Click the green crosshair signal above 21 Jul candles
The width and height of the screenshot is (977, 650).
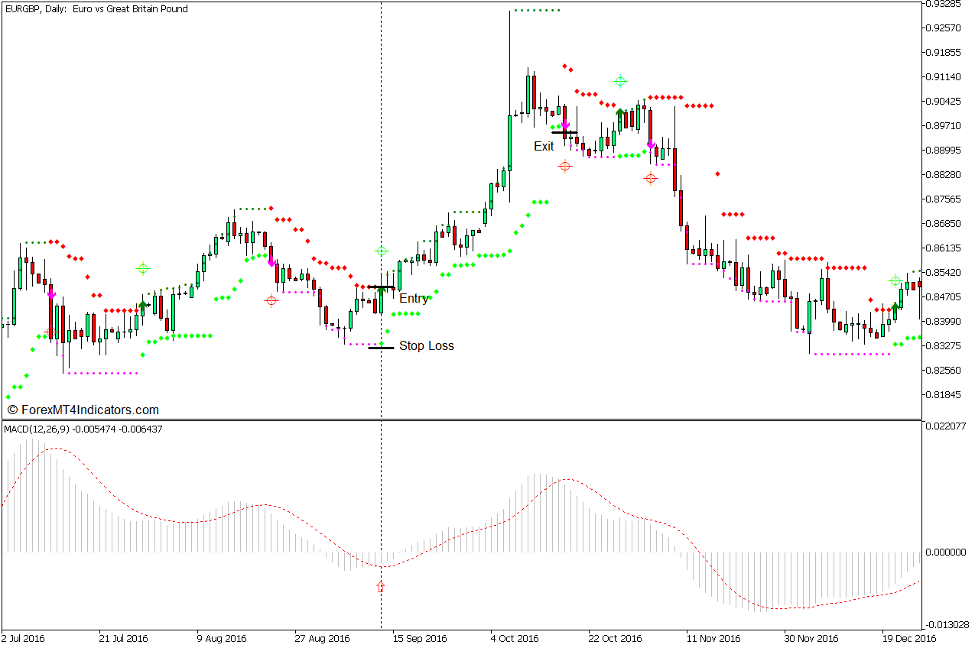coord(143,269)
